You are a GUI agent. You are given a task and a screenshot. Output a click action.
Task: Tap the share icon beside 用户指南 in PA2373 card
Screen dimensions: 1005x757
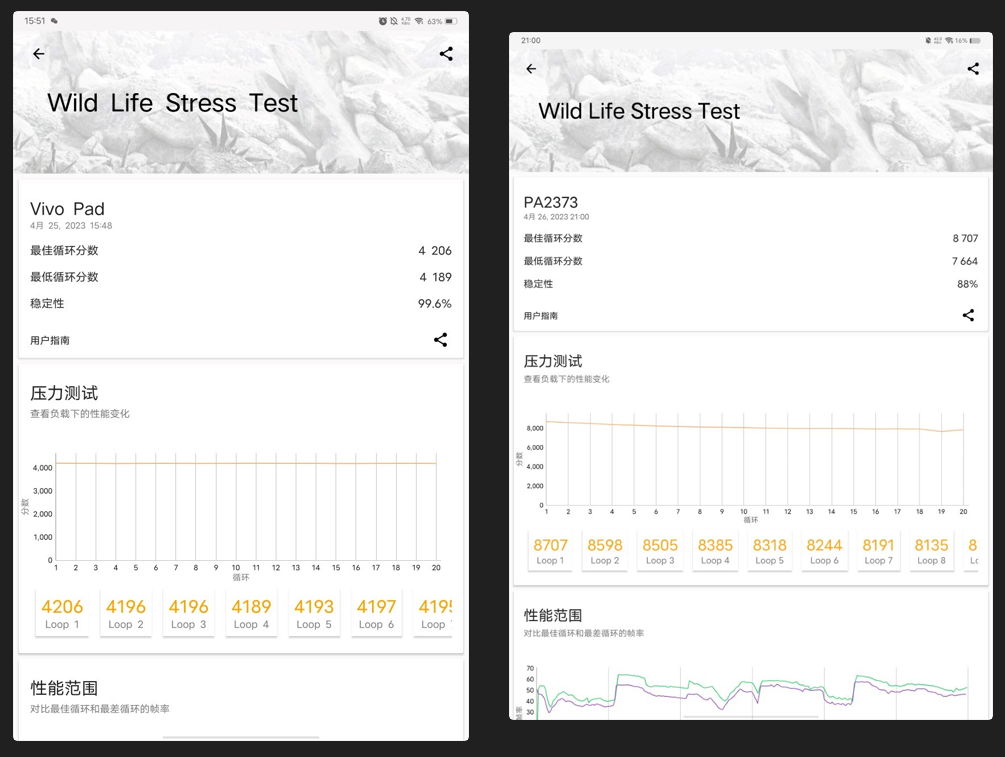968,315
